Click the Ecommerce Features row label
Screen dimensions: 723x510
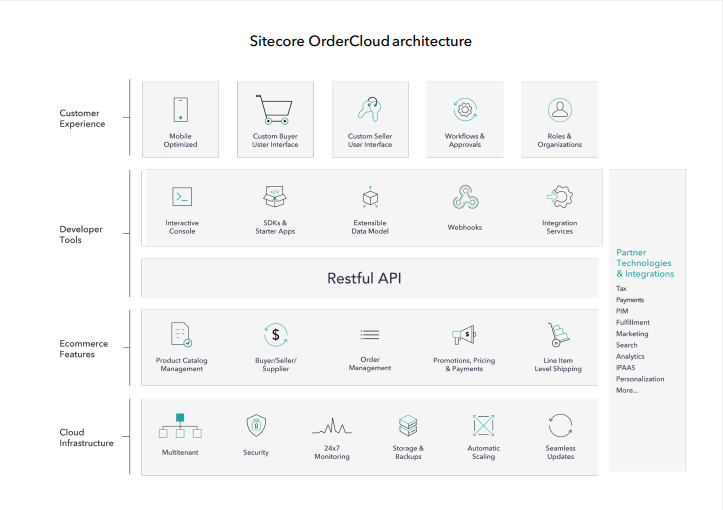point(83,349)
